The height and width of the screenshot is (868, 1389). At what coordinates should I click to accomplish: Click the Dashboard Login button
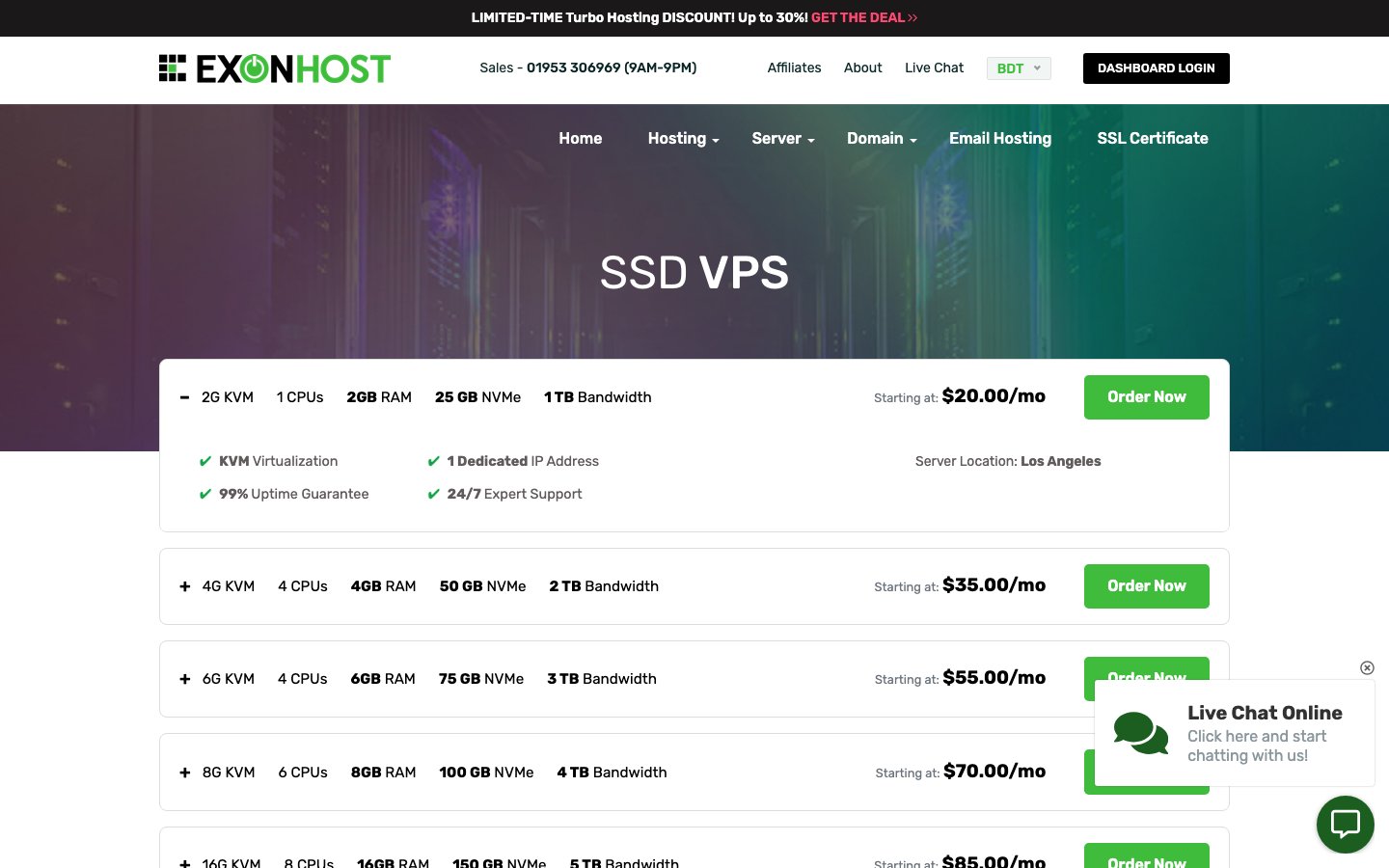[1156, 68]
